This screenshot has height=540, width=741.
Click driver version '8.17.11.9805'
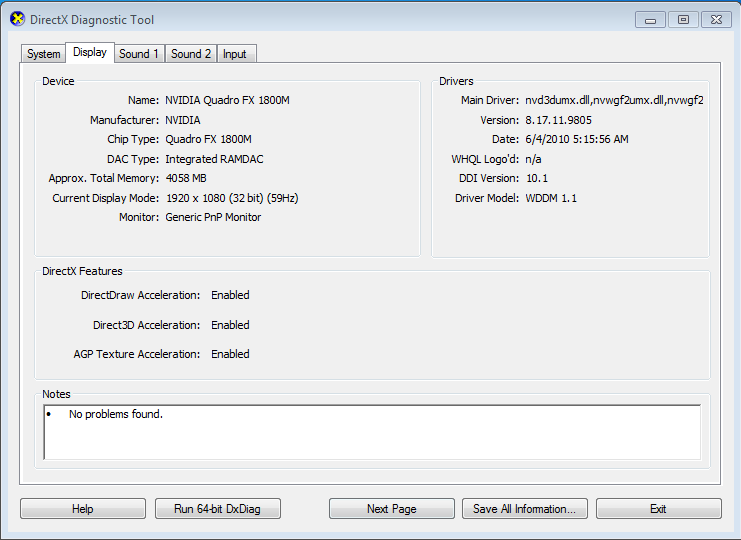[x=558, y=120]
